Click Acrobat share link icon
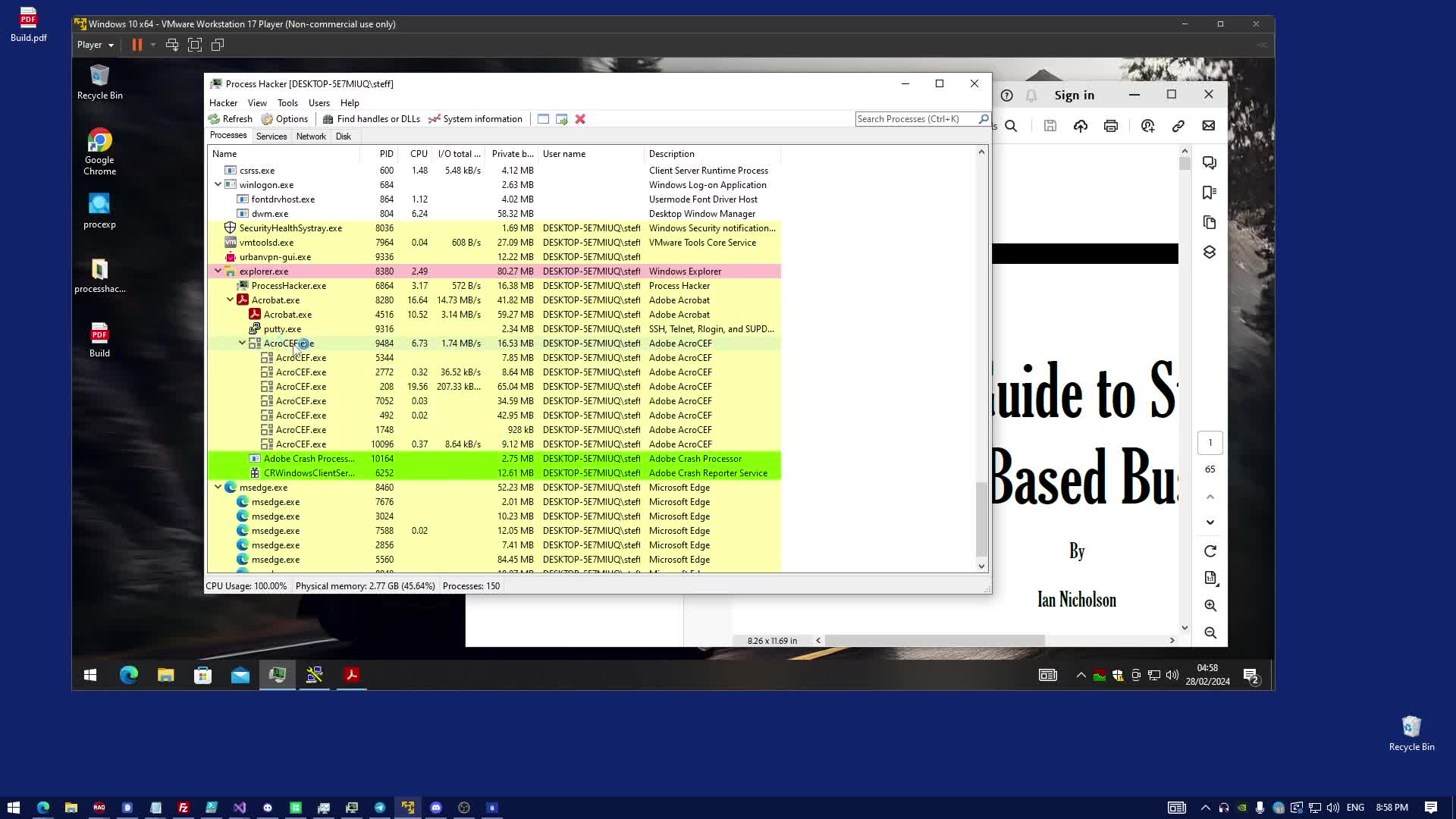This screenshot has width=1456, height=819. (1178, 126)
